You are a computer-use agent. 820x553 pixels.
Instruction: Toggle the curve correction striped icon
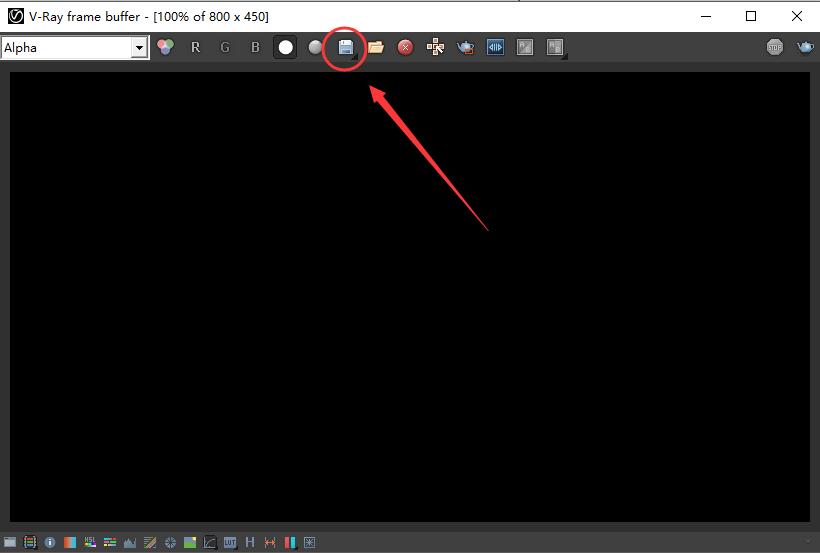(x=150, y=543)
